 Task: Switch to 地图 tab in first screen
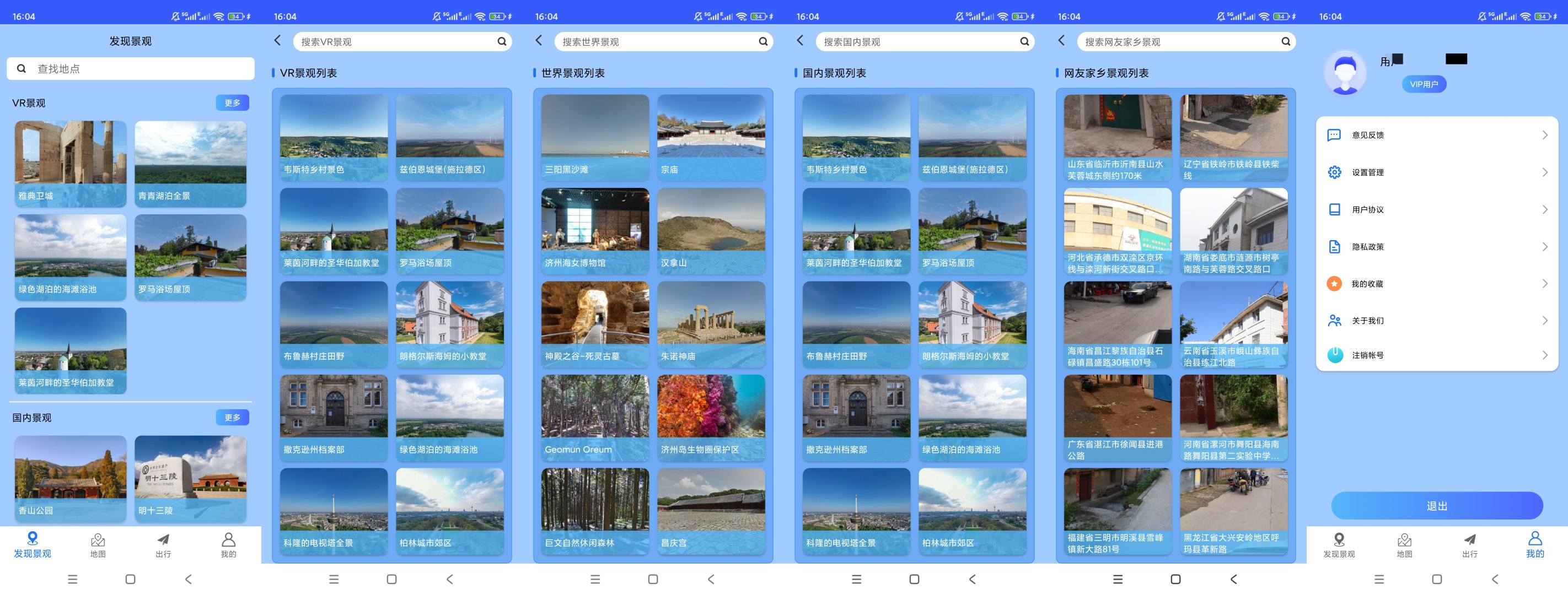pos(98,545)
